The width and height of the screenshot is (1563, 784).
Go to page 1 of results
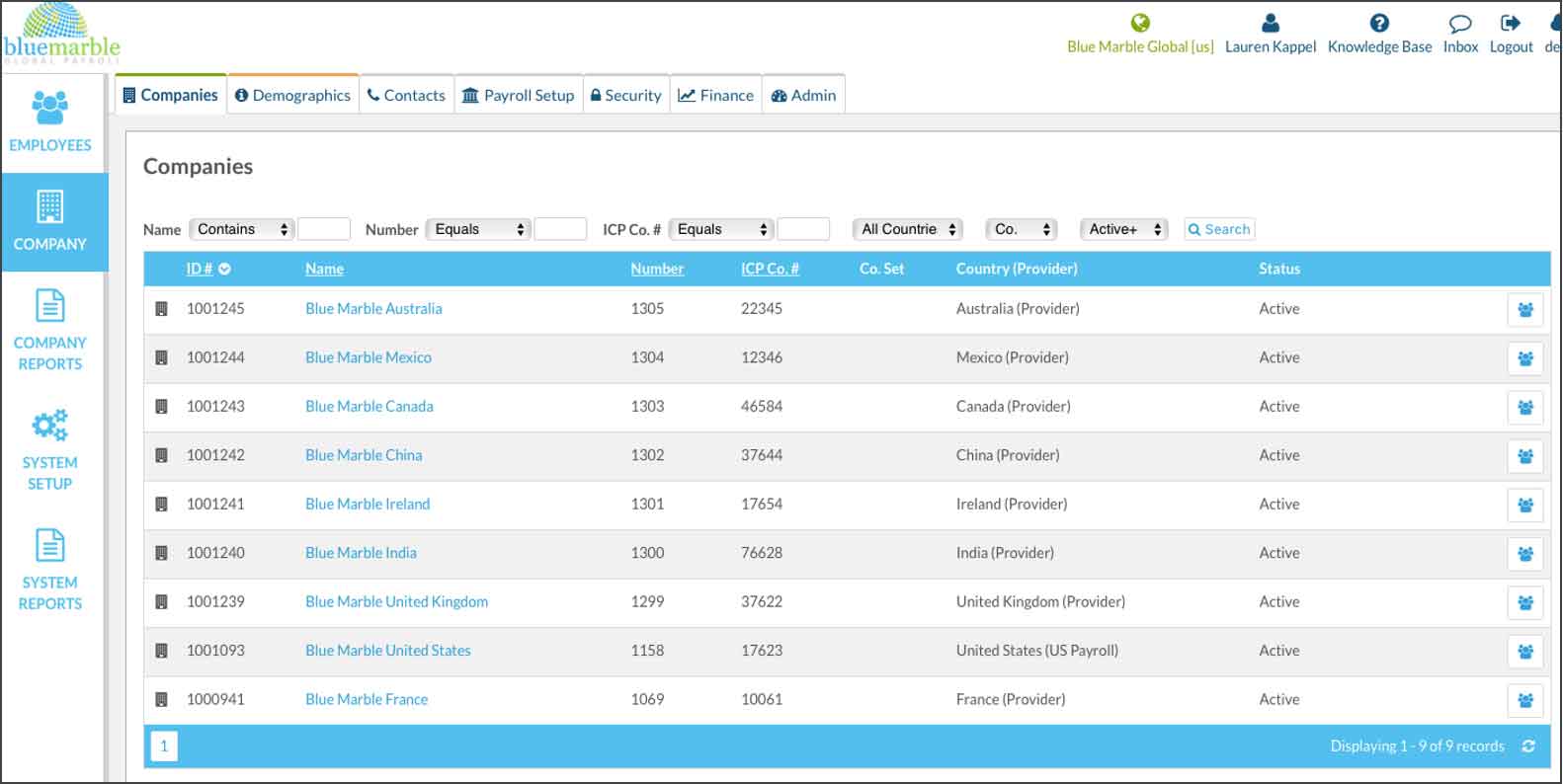pyautogui.click(x=164, y=745)
